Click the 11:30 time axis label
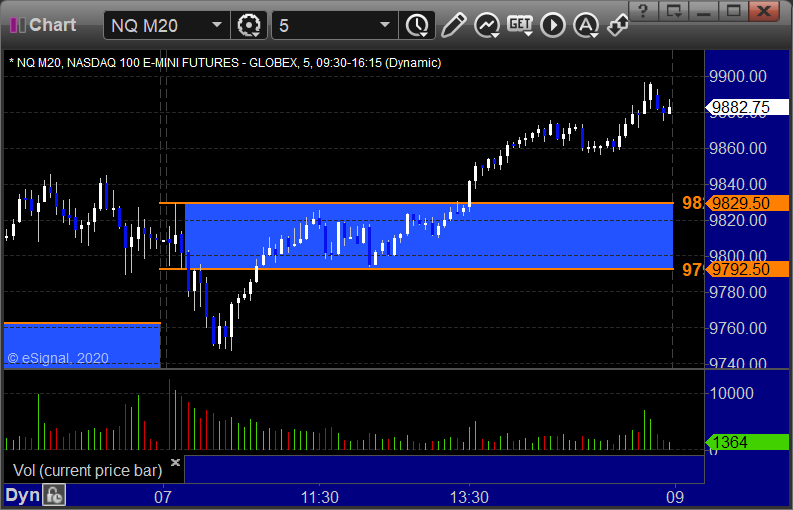Viewport: 793px width, 510px height. tap(320, 497)
